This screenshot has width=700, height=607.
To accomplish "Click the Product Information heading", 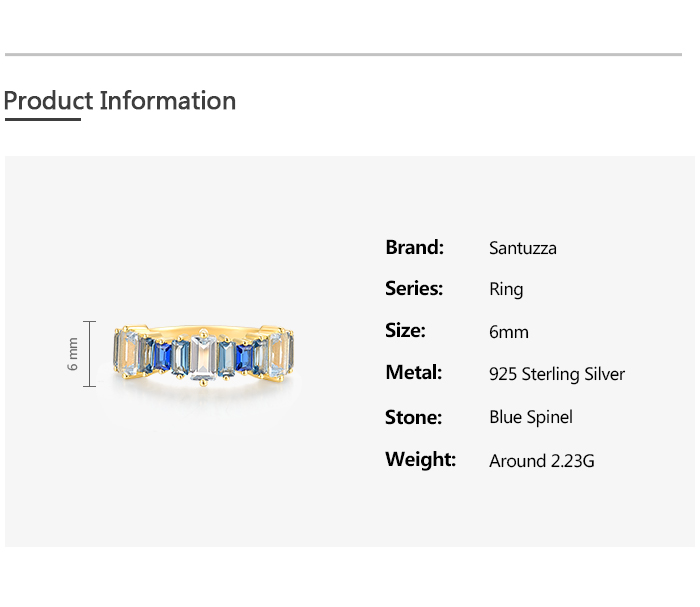I will click(120, 101).
